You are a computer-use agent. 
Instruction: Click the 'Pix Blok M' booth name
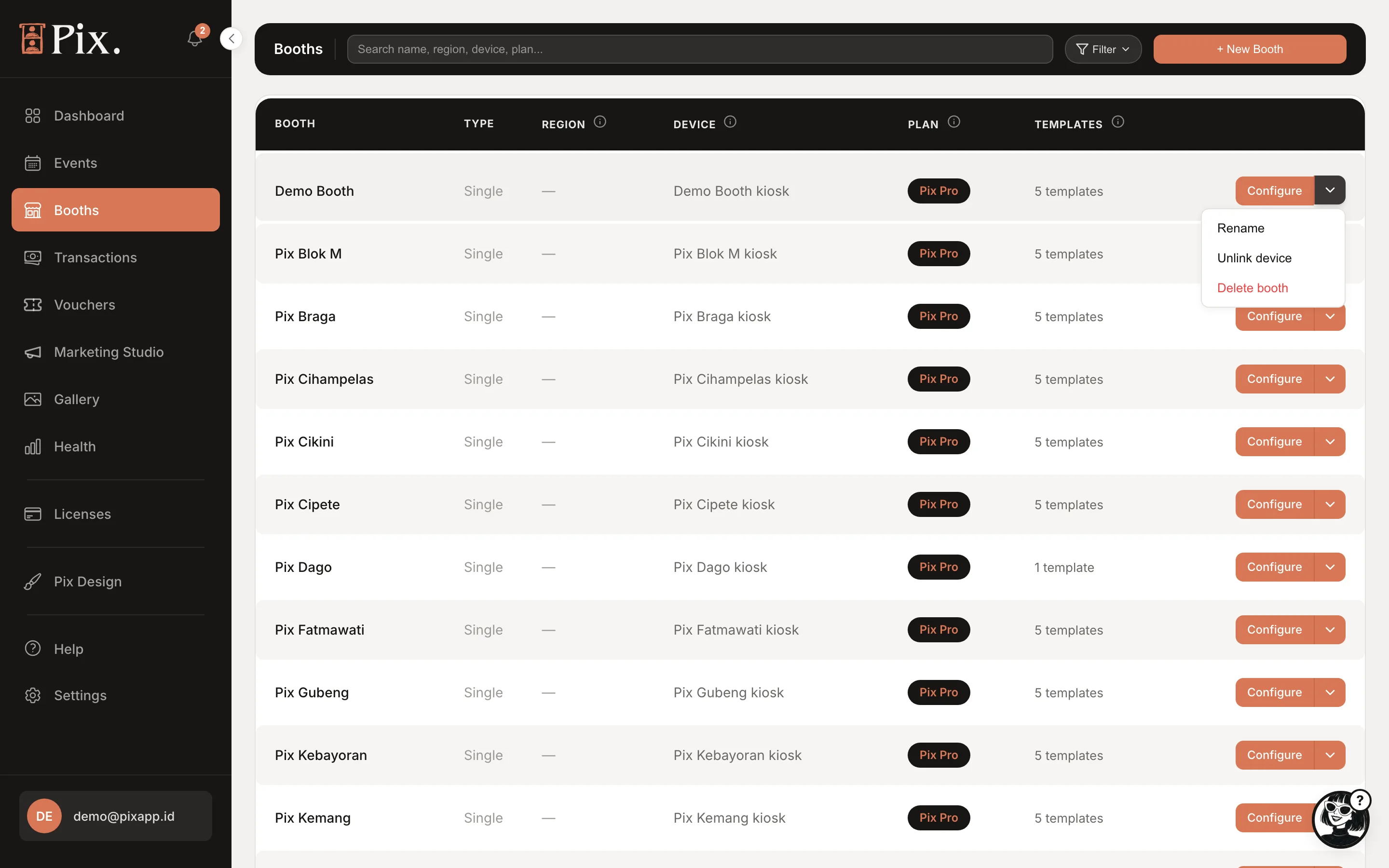point(308,254)
